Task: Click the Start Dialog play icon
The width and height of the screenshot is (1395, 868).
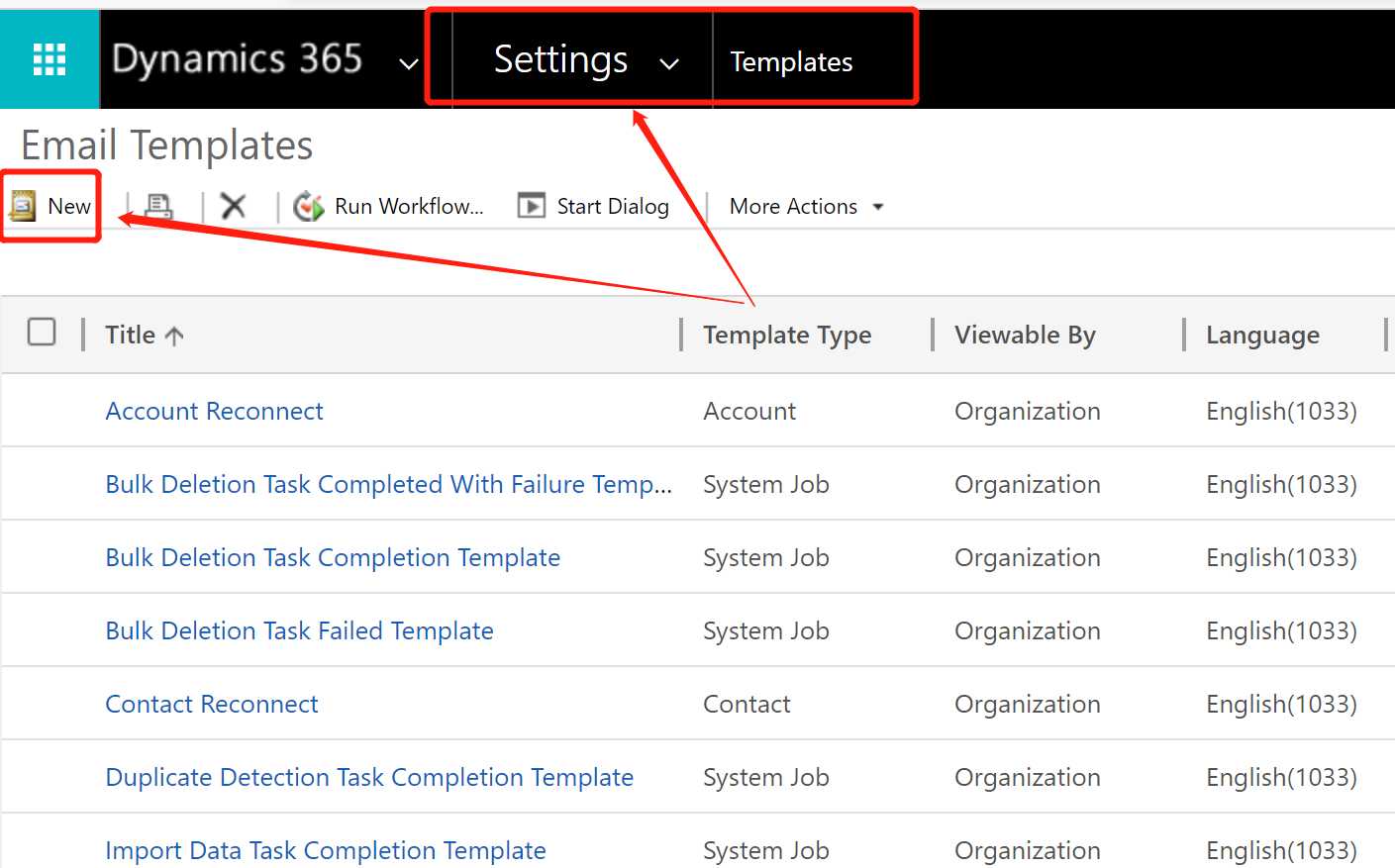Action: pos(532,206)
